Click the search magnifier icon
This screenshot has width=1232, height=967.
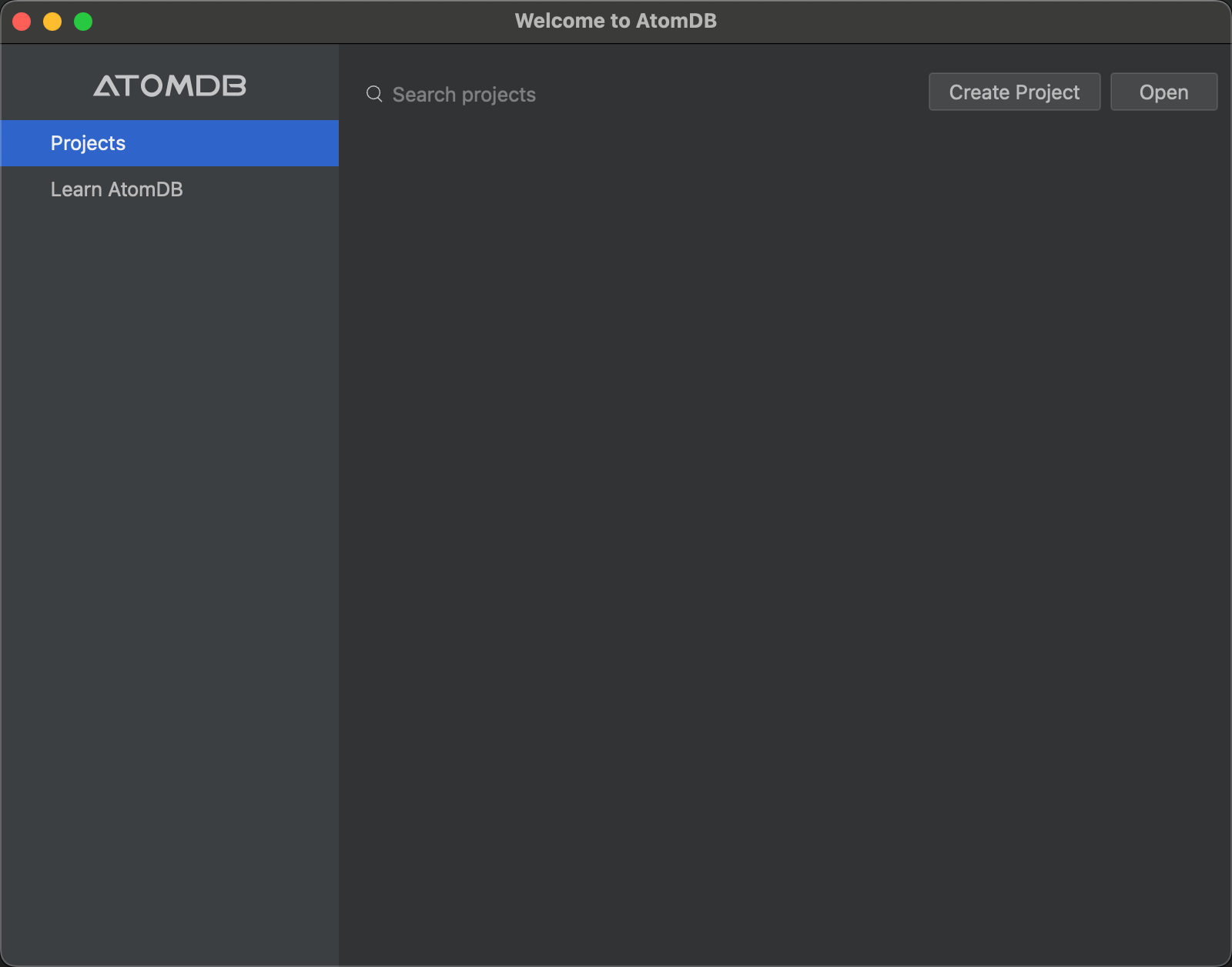pos(374,94)
